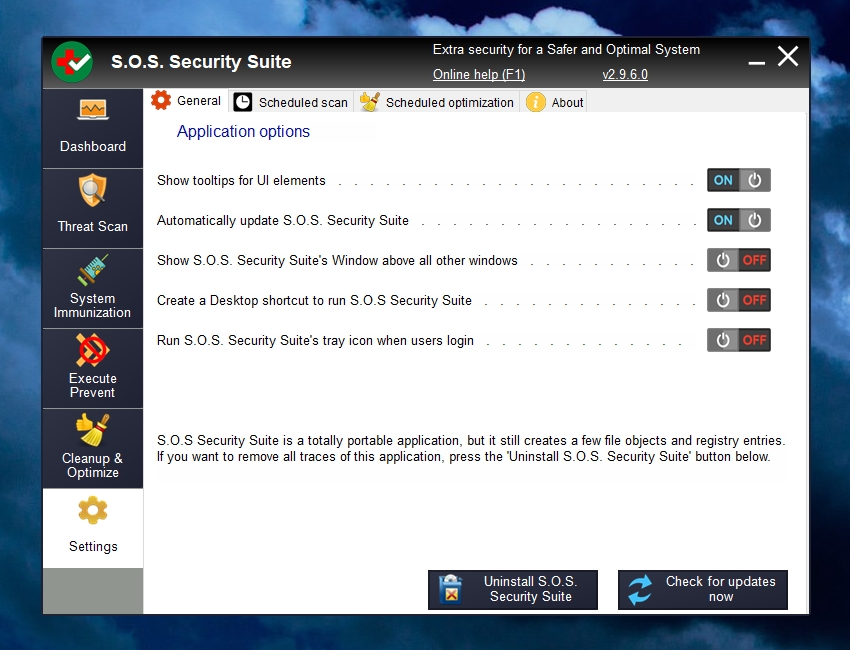The height and width of the screenshot is (650, 850).
Task: Enable Show Window above all other windows
Action: point(738,260)
